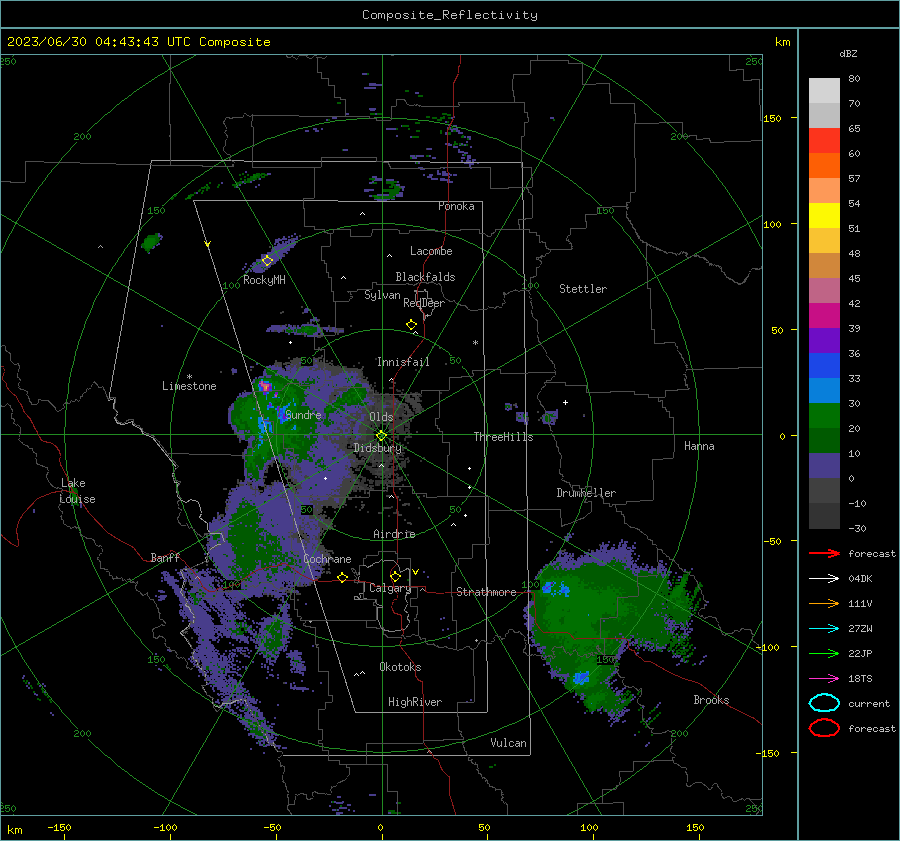The image size is (900, 841).
Task: Click the Blackfalds town label
Action: coord(425,277)
